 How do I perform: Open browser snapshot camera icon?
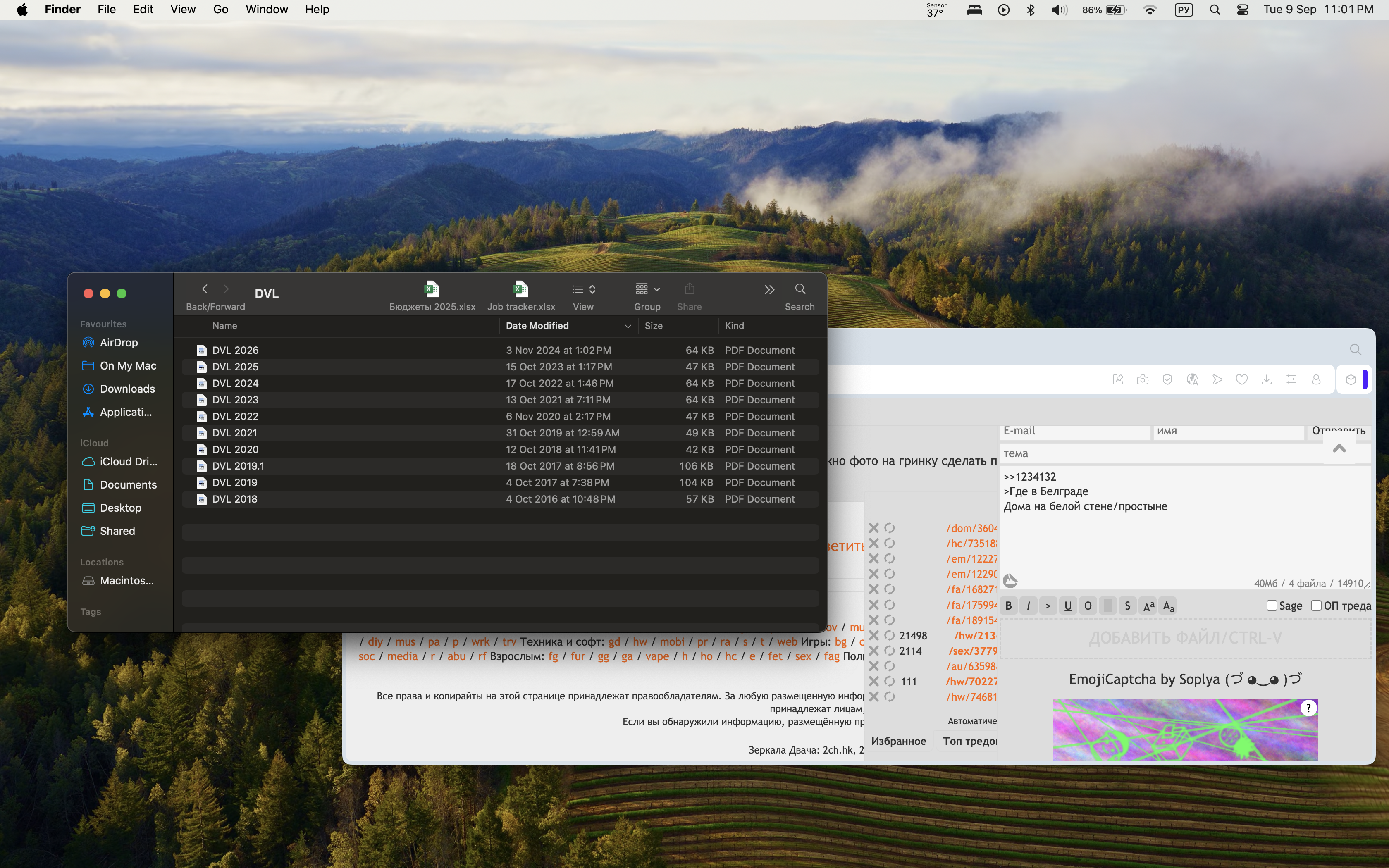click(x=1142, y=379)
